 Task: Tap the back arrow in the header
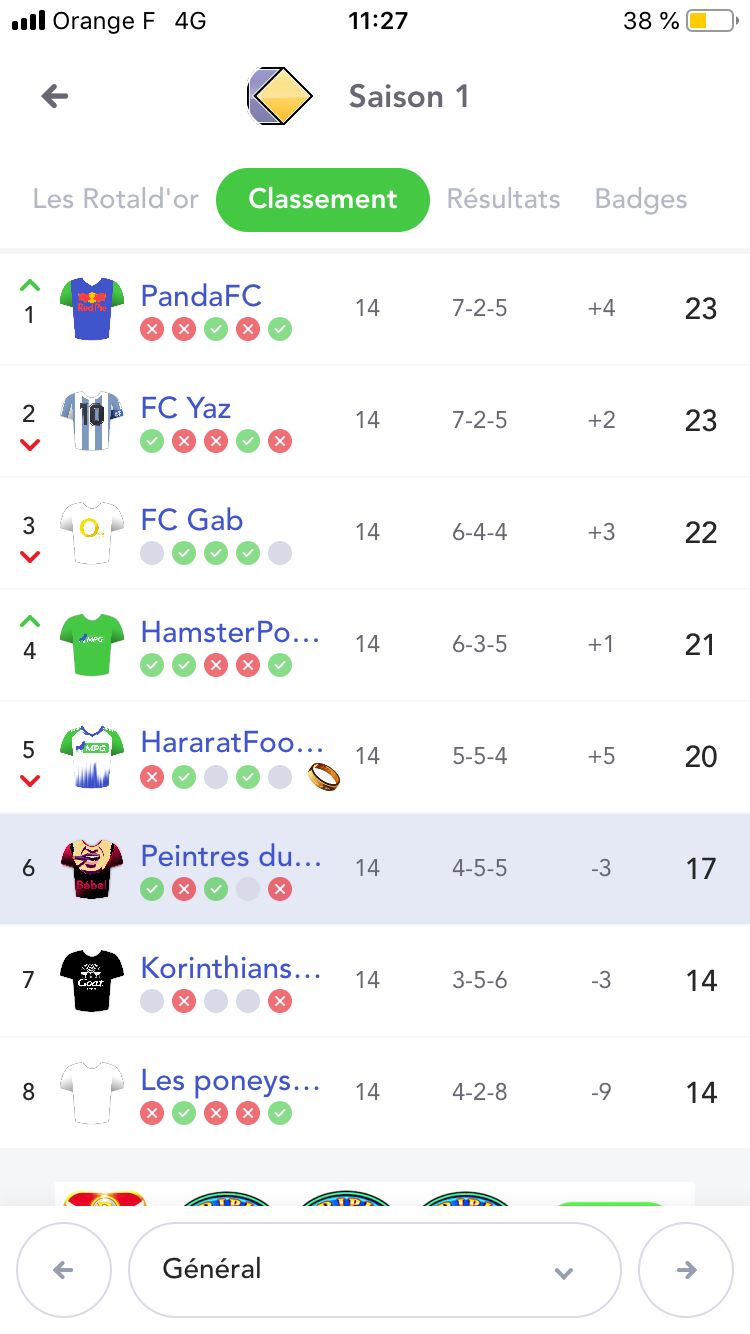coord(55,96)
